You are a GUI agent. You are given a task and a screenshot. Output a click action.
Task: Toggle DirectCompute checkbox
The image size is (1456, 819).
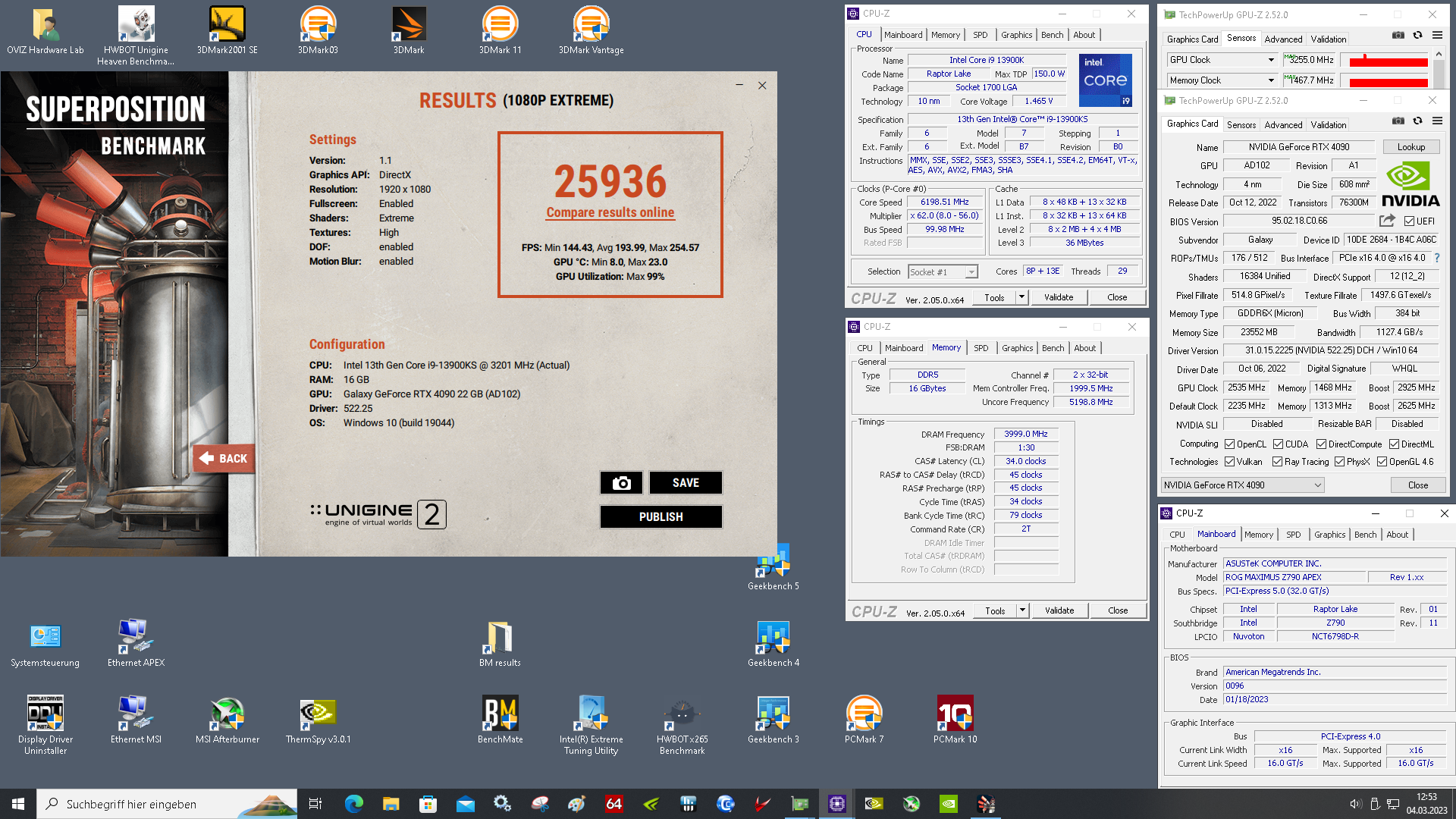[1321, 444]
